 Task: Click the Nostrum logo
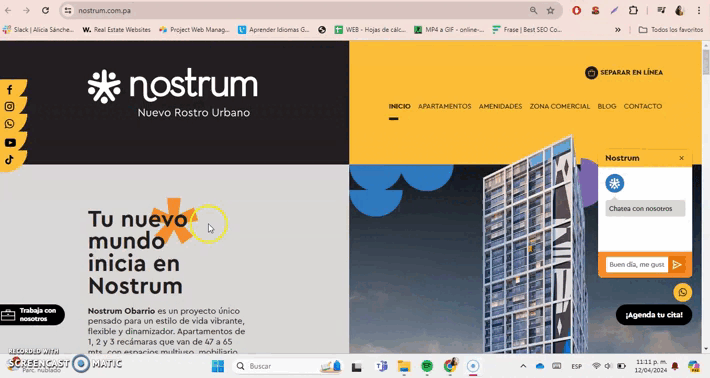(x=173, y=93)
